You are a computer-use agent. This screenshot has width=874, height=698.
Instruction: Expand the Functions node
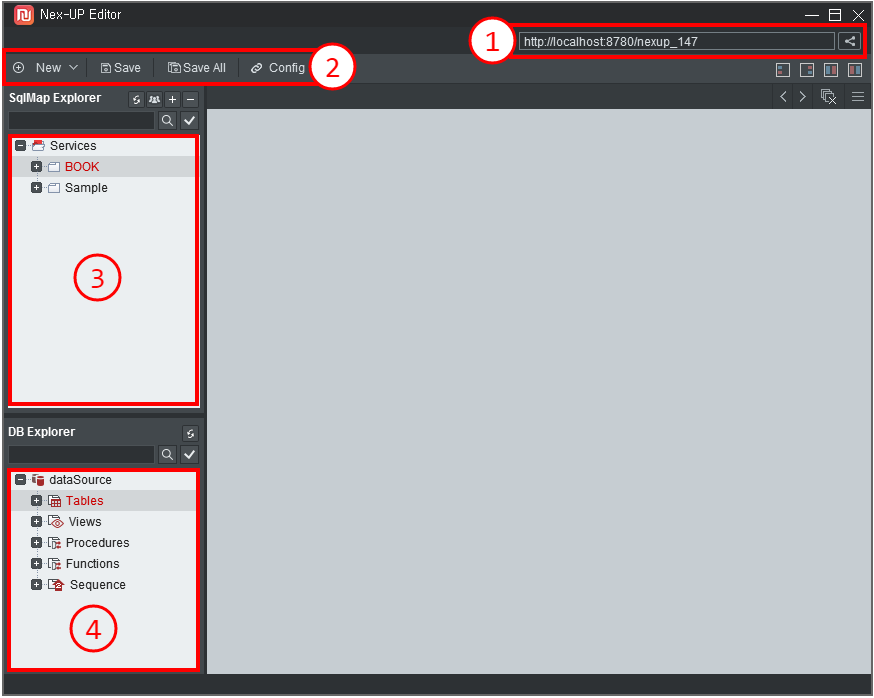point(36,564)
